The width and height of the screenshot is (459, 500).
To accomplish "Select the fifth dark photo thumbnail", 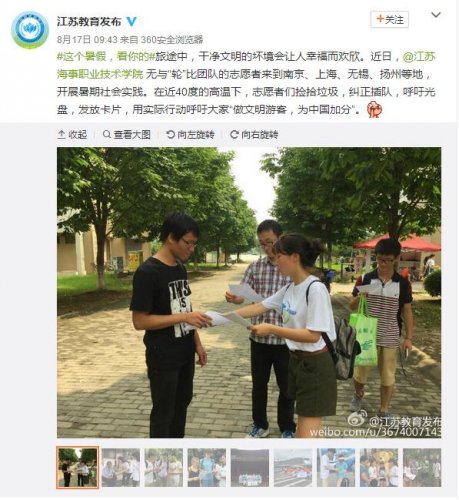I will [250, 468].
